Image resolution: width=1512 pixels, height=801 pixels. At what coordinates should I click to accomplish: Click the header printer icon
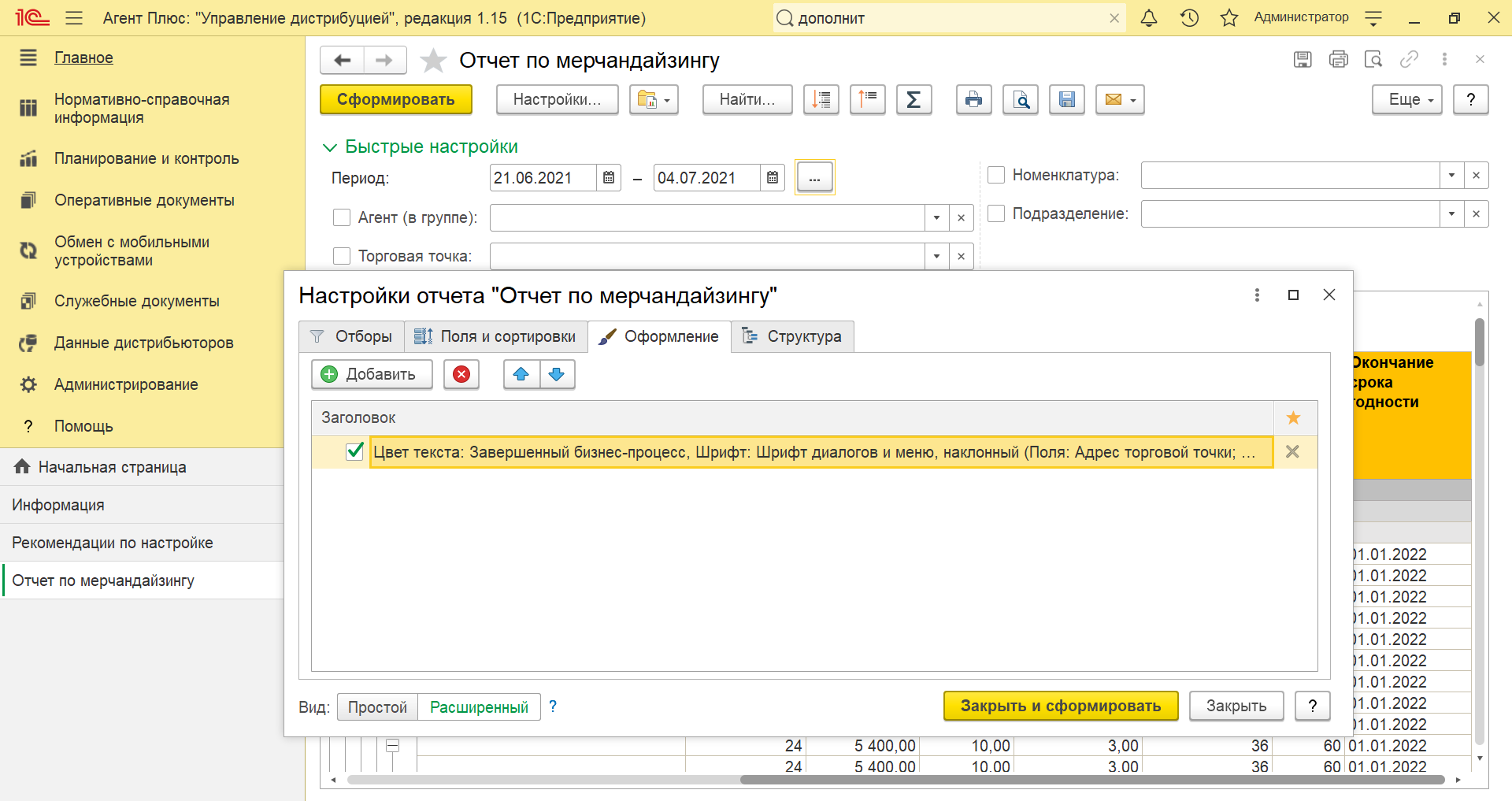(1338, 59)
